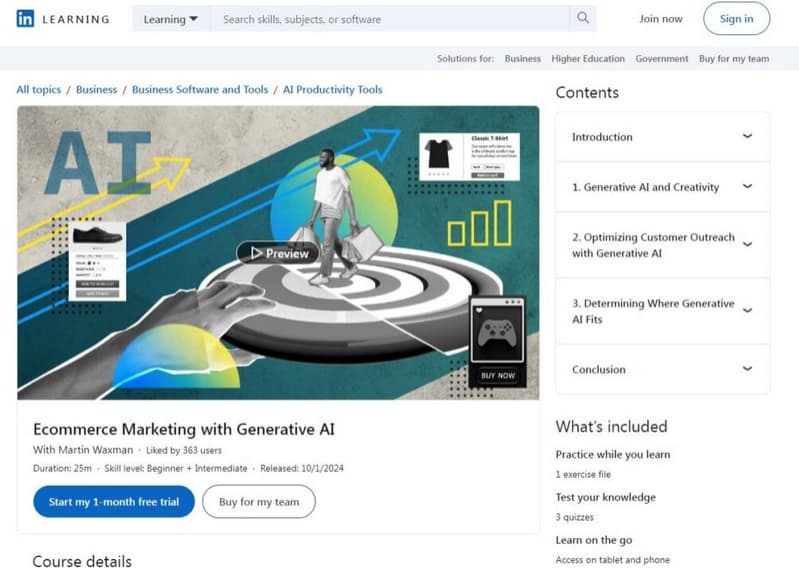Play the course Preview video

click(x=279, y=253)
